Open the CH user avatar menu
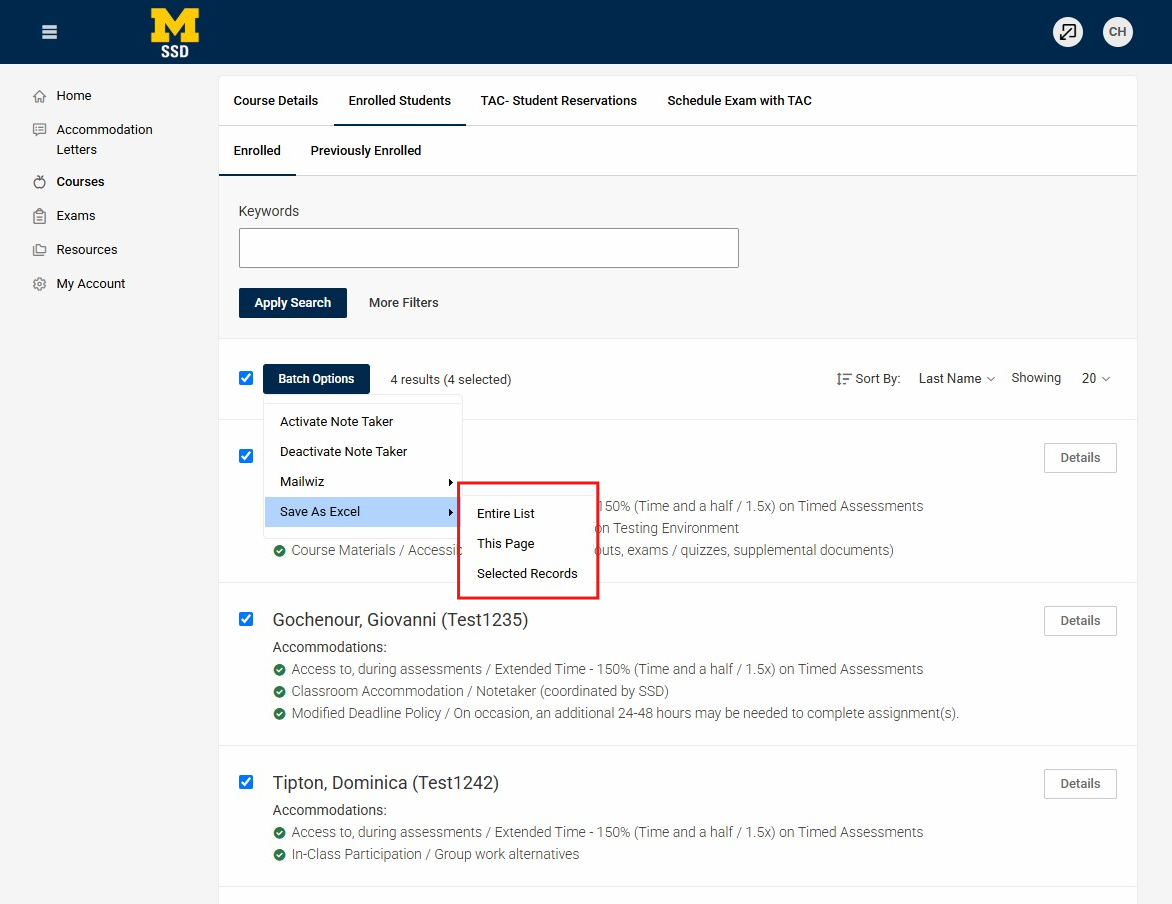The height and width of the screenshot is (904, 1172). 1117,31
